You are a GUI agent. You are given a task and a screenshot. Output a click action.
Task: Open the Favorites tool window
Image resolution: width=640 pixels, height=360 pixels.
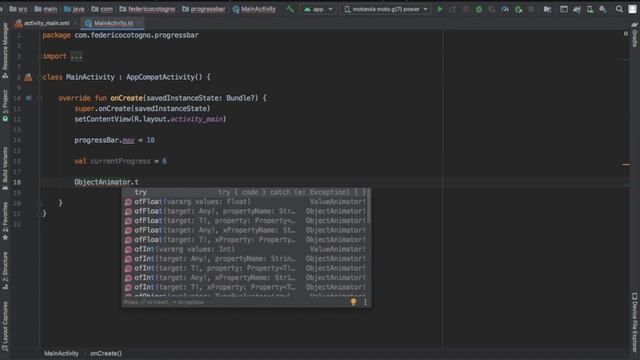(x=5, y=220)
